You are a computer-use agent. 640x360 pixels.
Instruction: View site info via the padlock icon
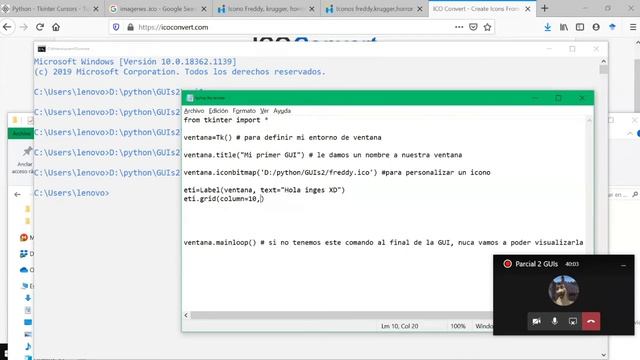(x=130, y=27)
